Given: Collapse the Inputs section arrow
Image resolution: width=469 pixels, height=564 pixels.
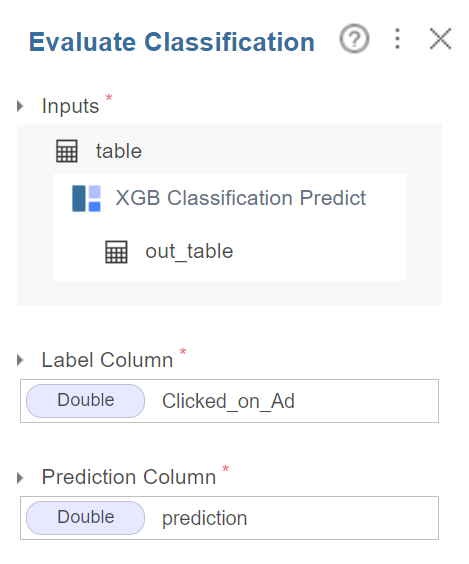Looking at the screenshot, I should pyautogui.click(x=20, y=106).
